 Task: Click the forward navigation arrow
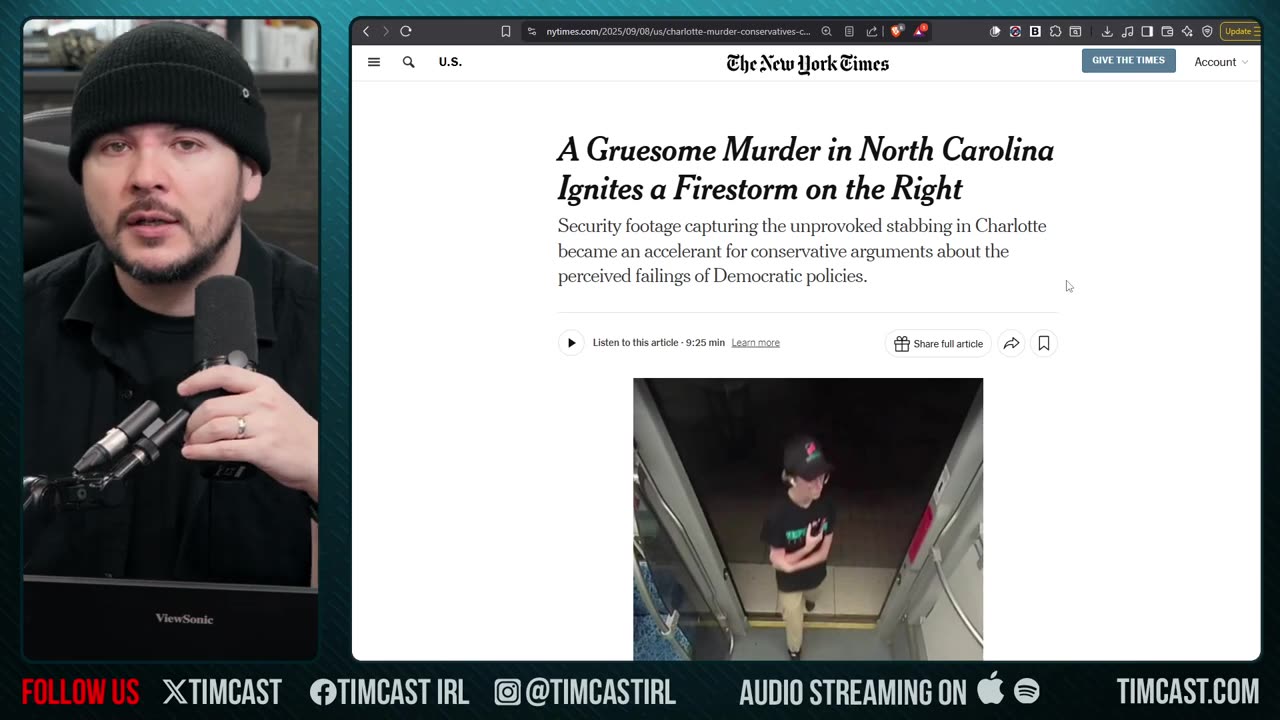(x=386, y=31)
